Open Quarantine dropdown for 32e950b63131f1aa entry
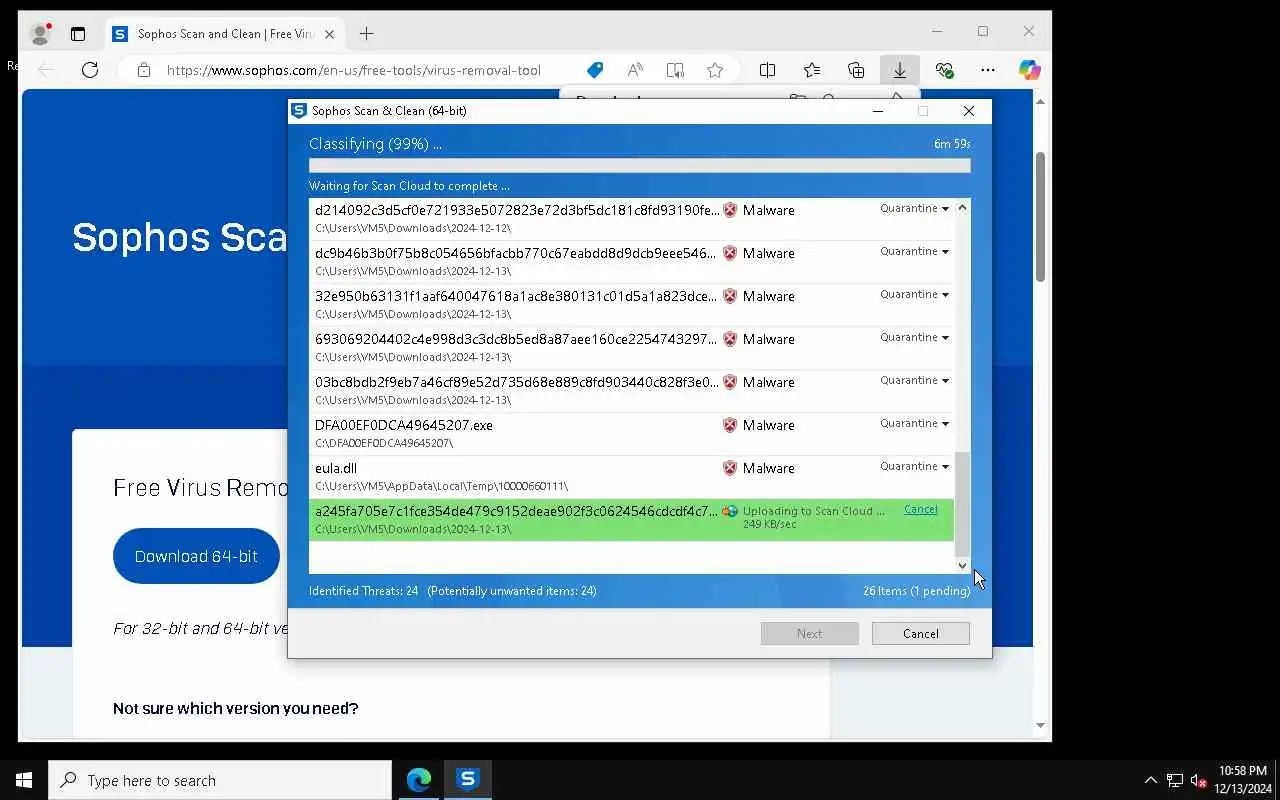 915,295
